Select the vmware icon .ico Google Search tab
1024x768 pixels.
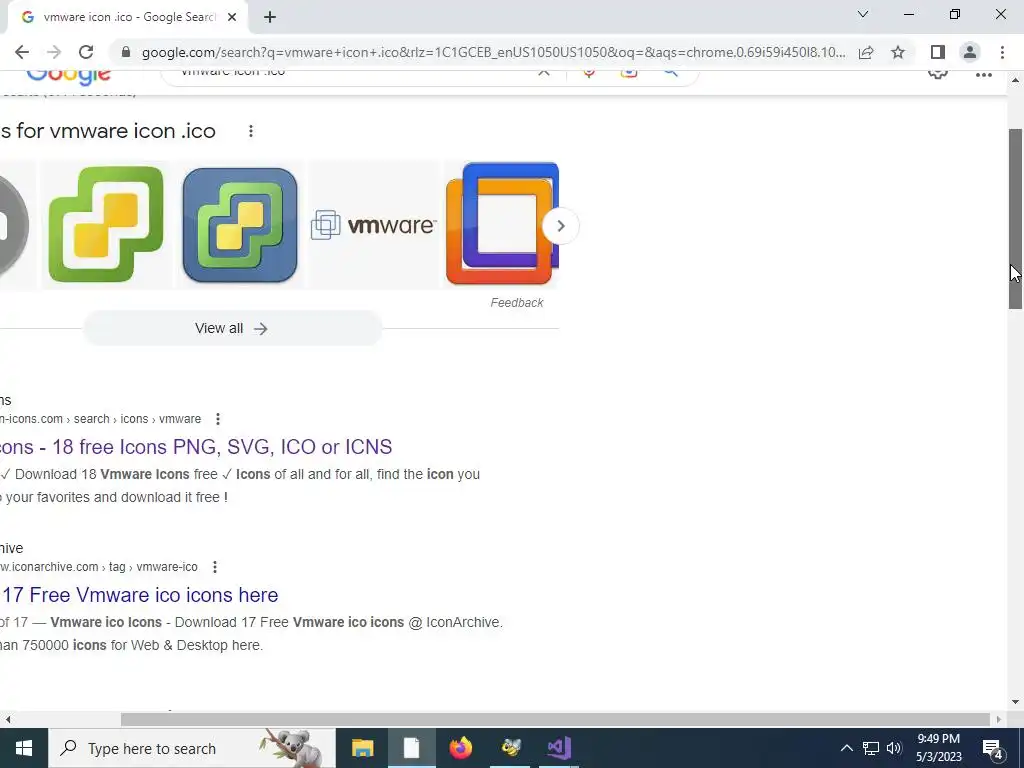tap(127, 18)
